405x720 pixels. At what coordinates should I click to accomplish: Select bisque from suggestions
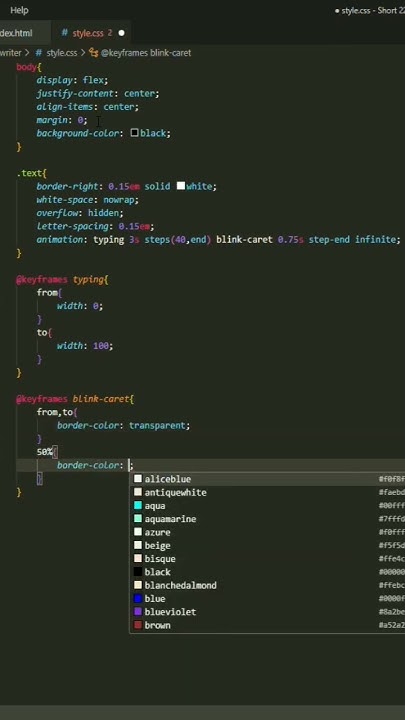click(267, 559)
